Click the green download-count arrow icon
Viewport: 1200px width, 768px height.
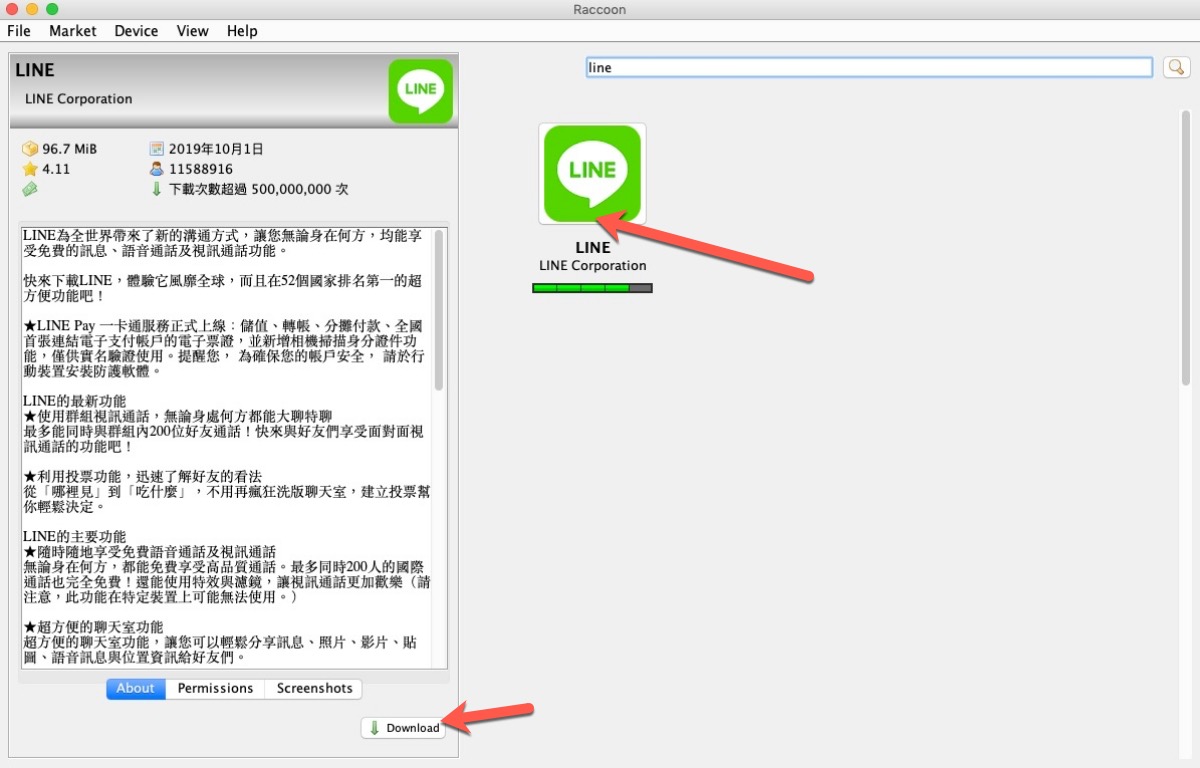[x=156, y=189]
